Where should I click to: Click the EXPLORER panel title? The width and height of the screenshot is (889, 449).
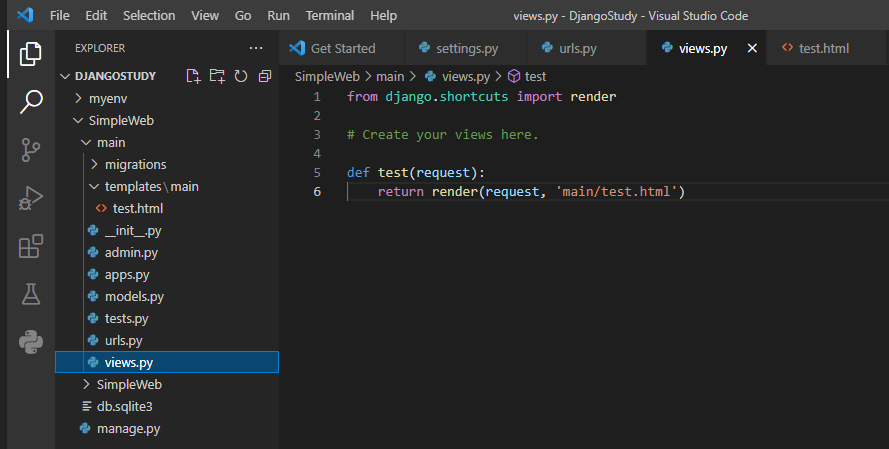coord(100,48)
